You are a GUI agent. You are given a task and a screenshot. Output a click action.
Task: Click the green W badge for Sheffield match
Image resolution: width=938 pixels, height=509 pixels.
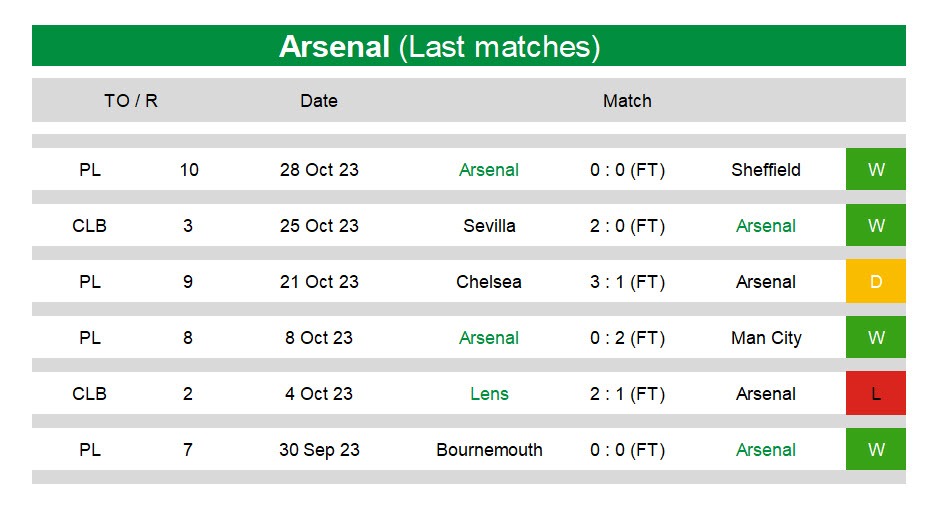click(x=875, y=170)
